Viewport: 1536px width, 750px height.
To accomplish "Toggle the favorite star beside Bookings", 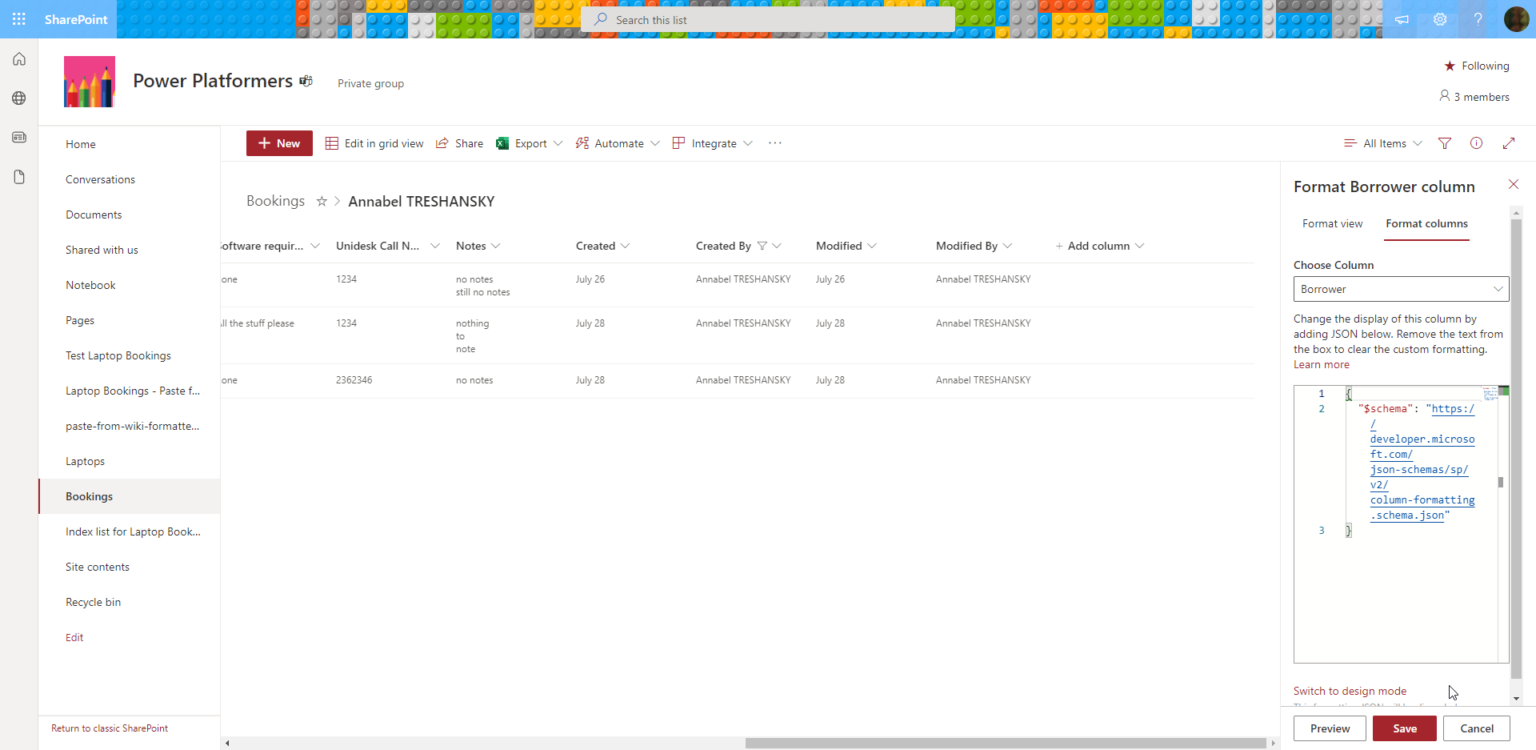I will (x=322, y=200).
